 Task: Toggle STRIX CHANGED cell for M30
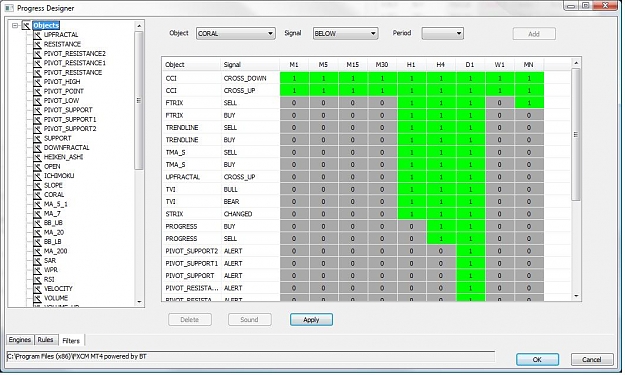click(382, 214)
